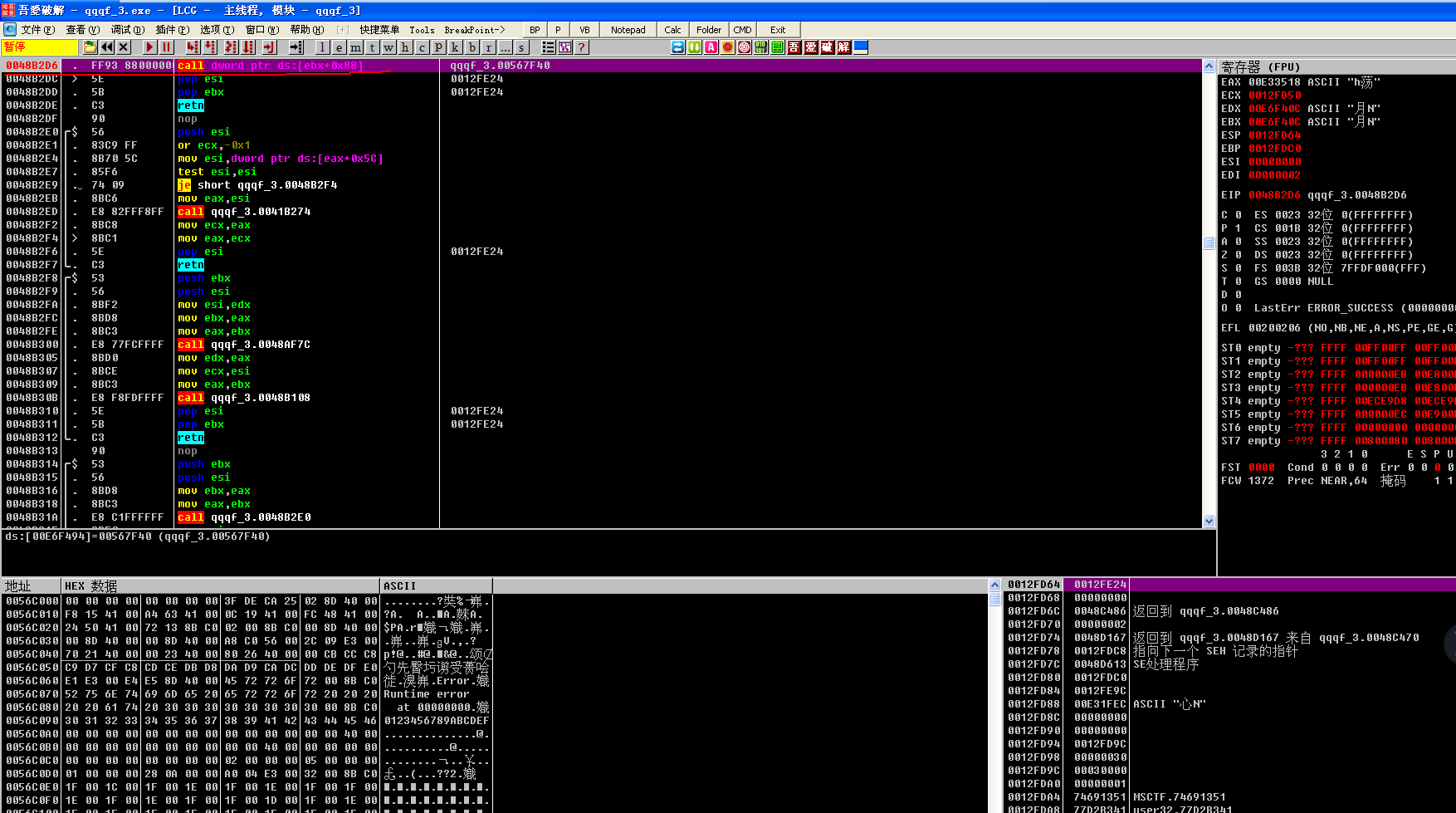1456x813 pixels.
Task: Launch Calc from the toolbar button
Action: (x=673, y=30)
